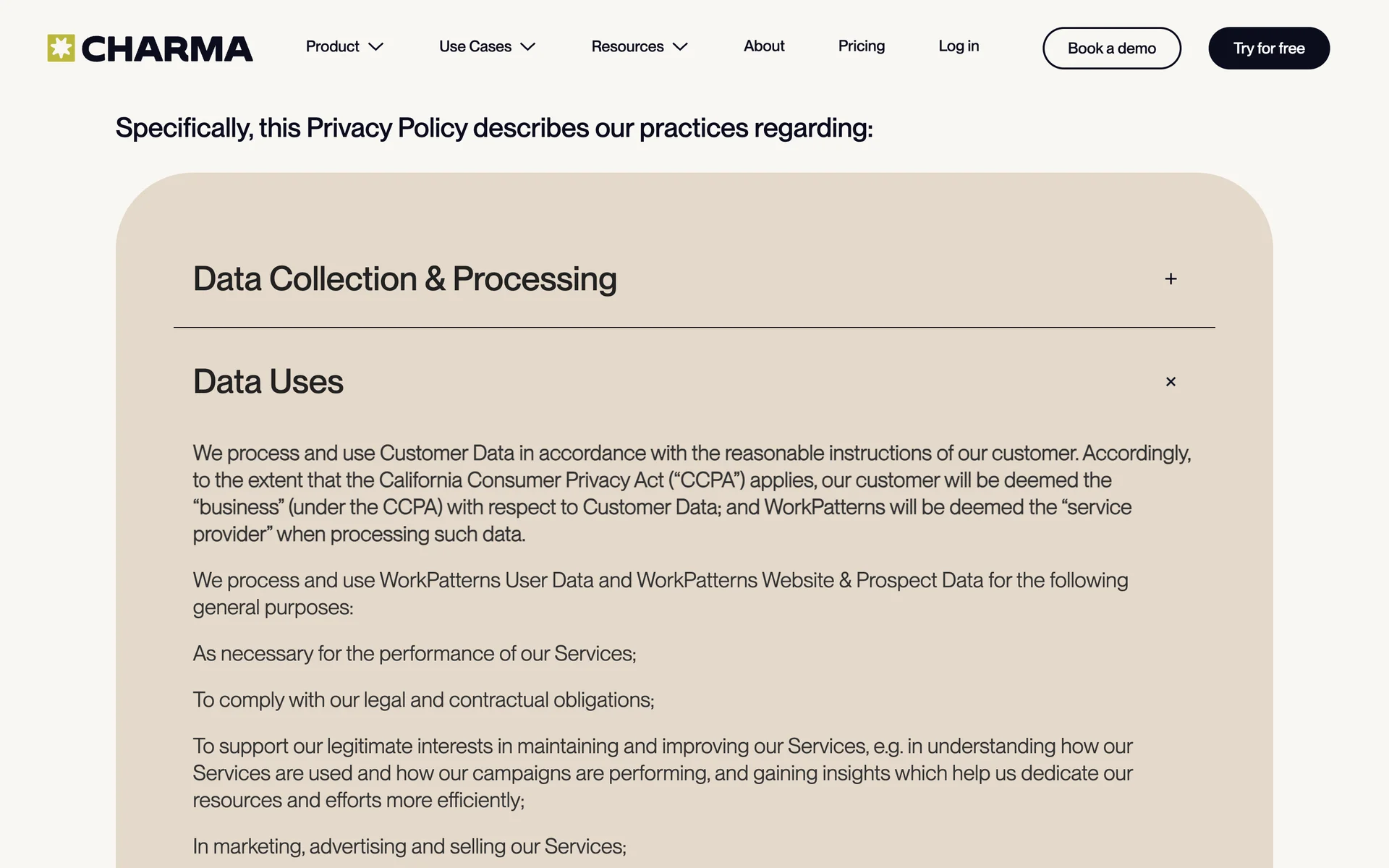1389x868 pixels.
Task: Expand Data Collection & Processing with plus icon
Action: [x=1171, y=279]
